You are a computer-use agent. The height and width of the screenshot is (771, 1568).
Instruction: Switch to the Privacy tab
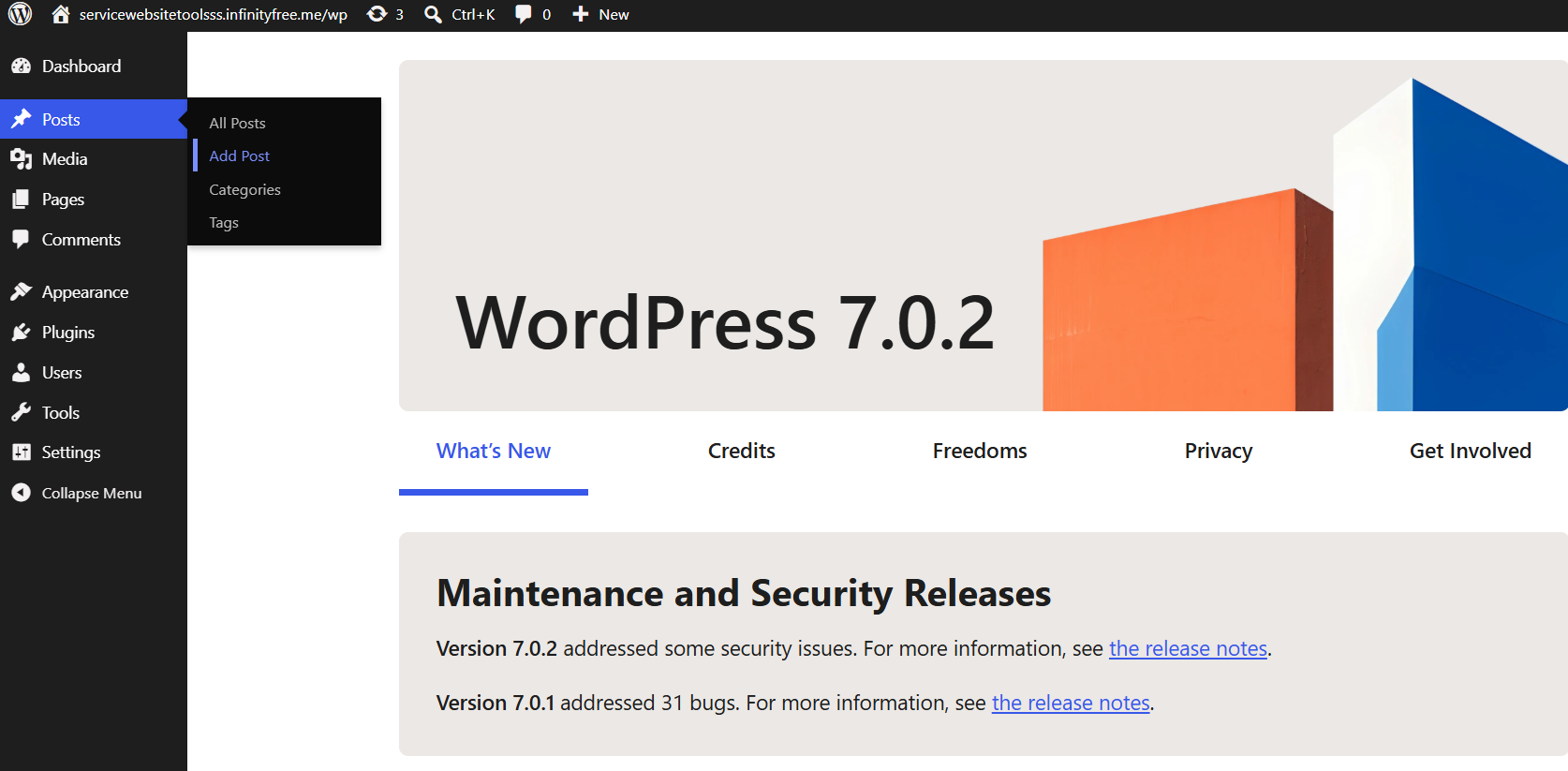click(x=1219, y=451)
